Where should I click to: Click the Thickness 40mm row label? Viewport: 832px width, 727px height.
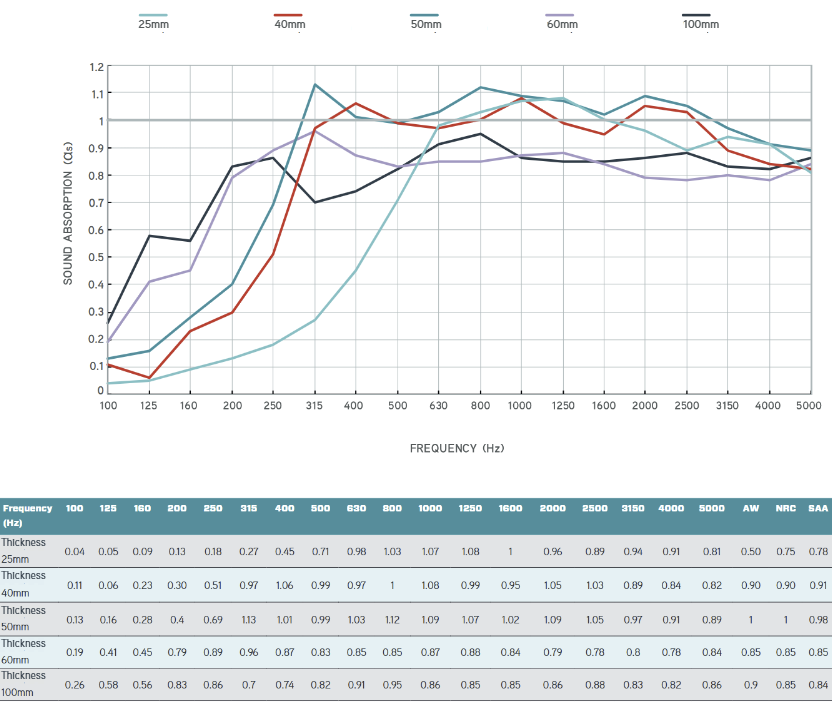click(x=23, y=584)
